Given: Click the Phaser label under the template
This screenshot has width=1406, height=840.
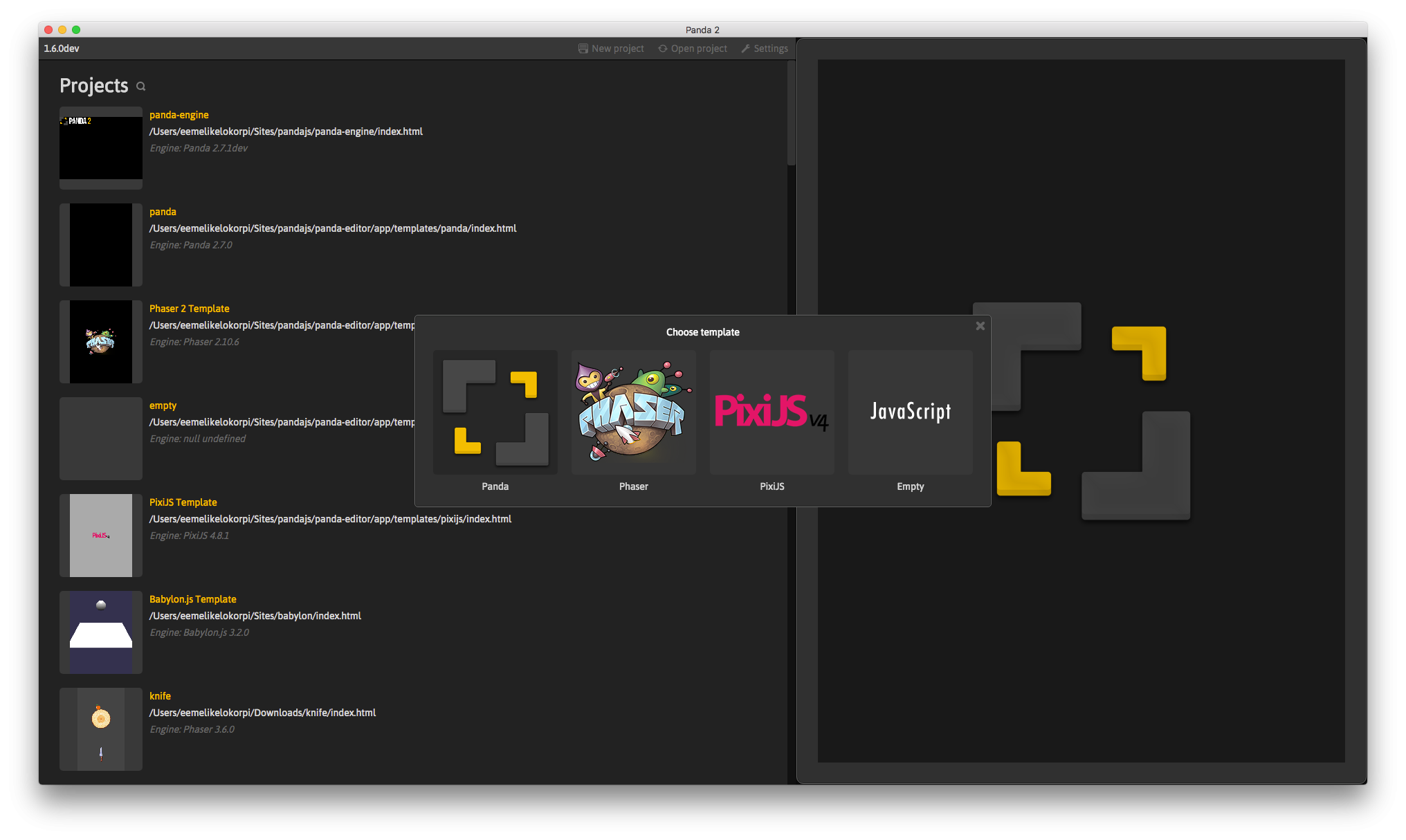Looking at the screenshot, I should [634, 486].
